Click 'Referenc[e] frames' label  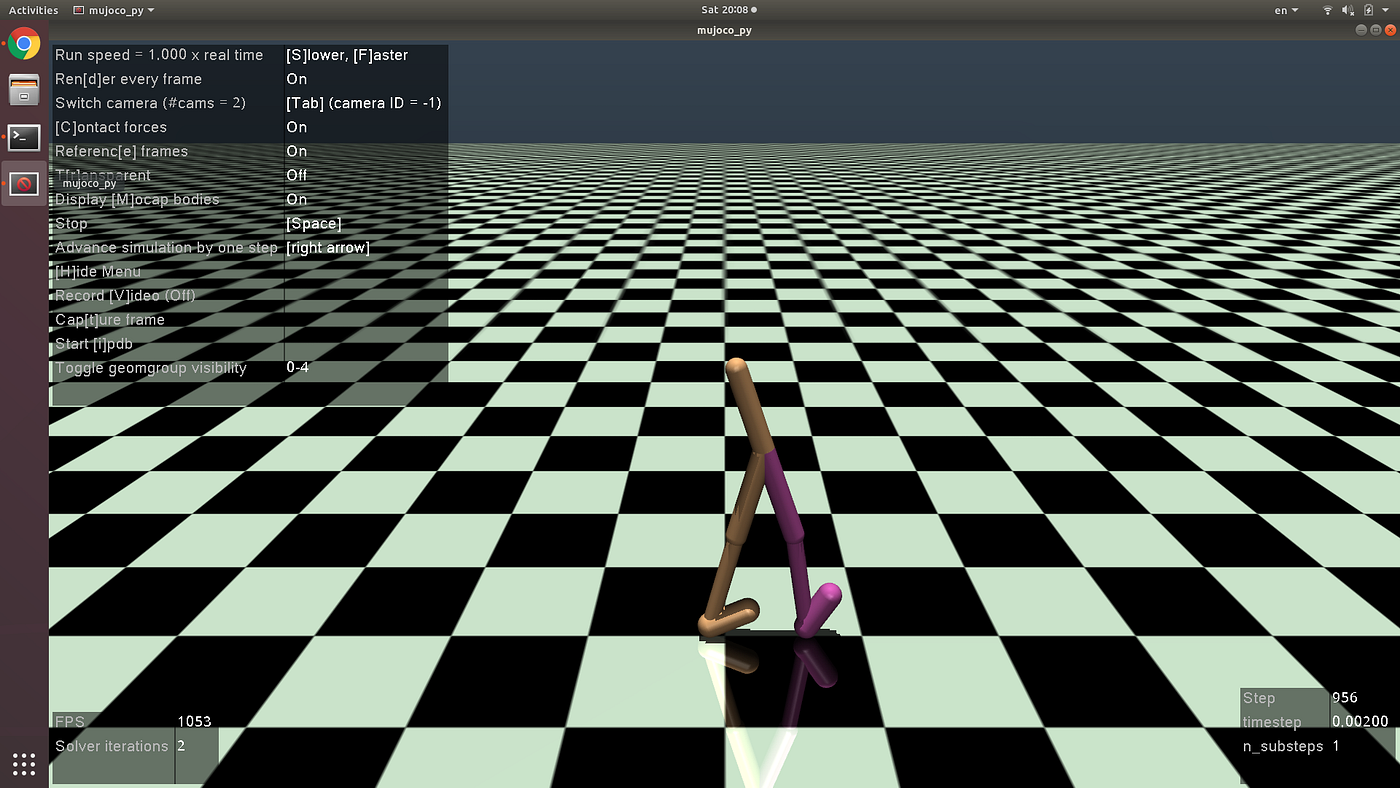coord(121,151)
